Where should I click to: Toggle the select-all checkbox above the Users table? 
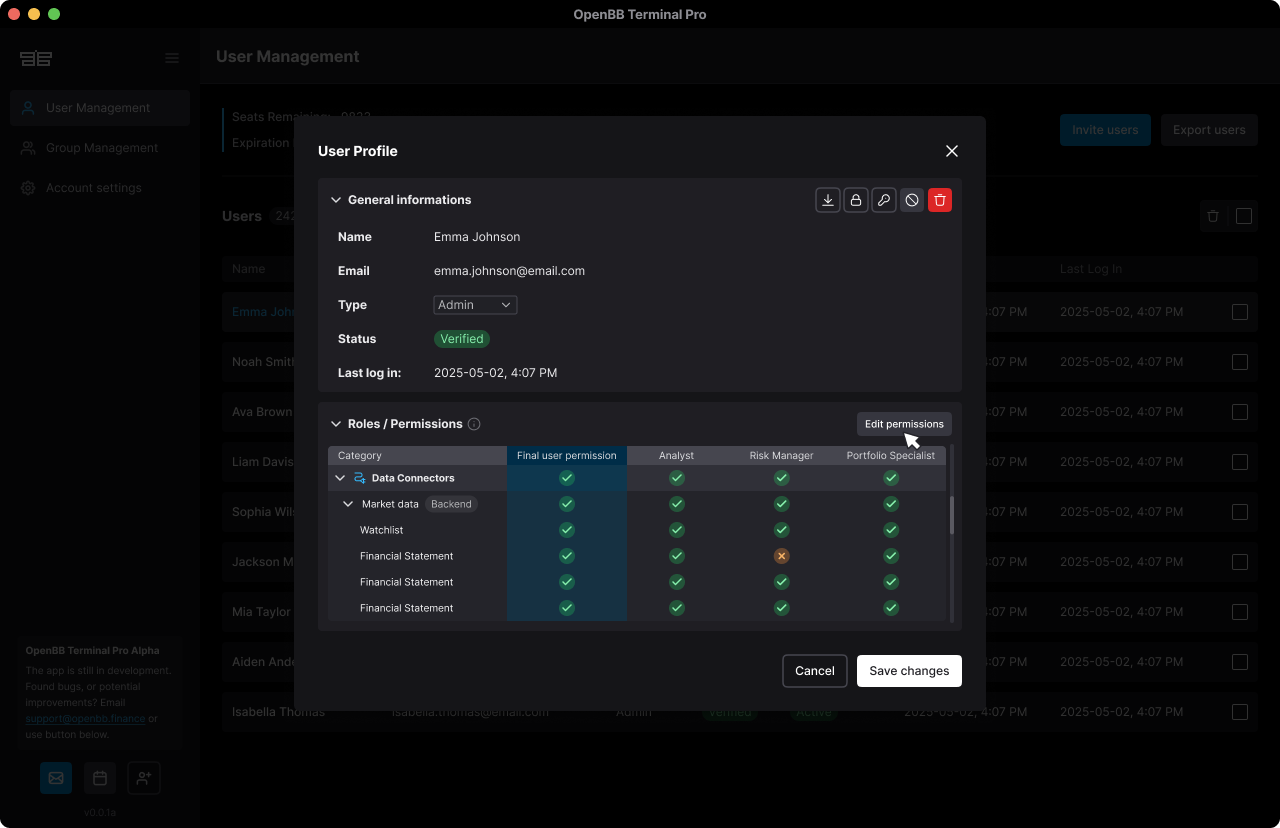pos(1244,216)
